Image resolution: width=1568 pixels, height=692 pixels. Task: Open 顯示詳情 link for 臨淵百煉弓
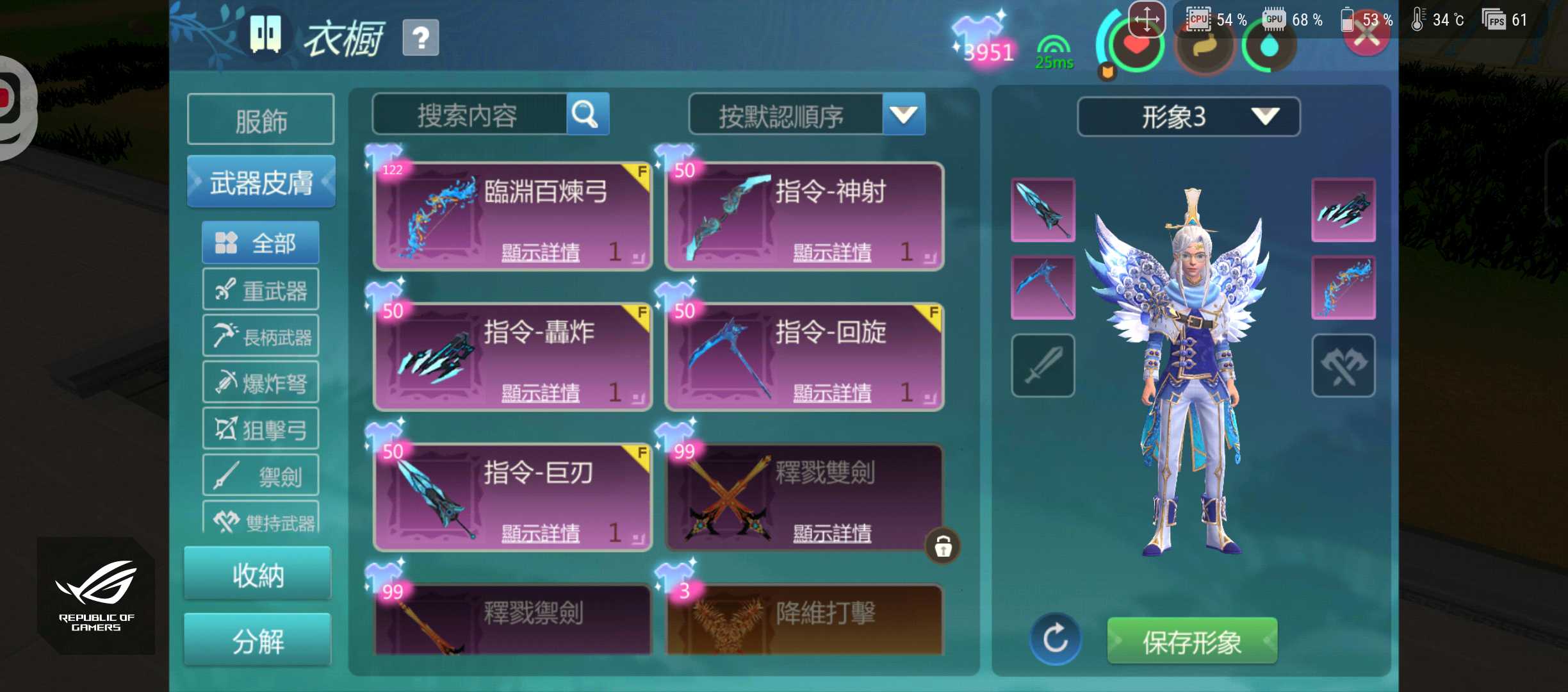[541, 252]
